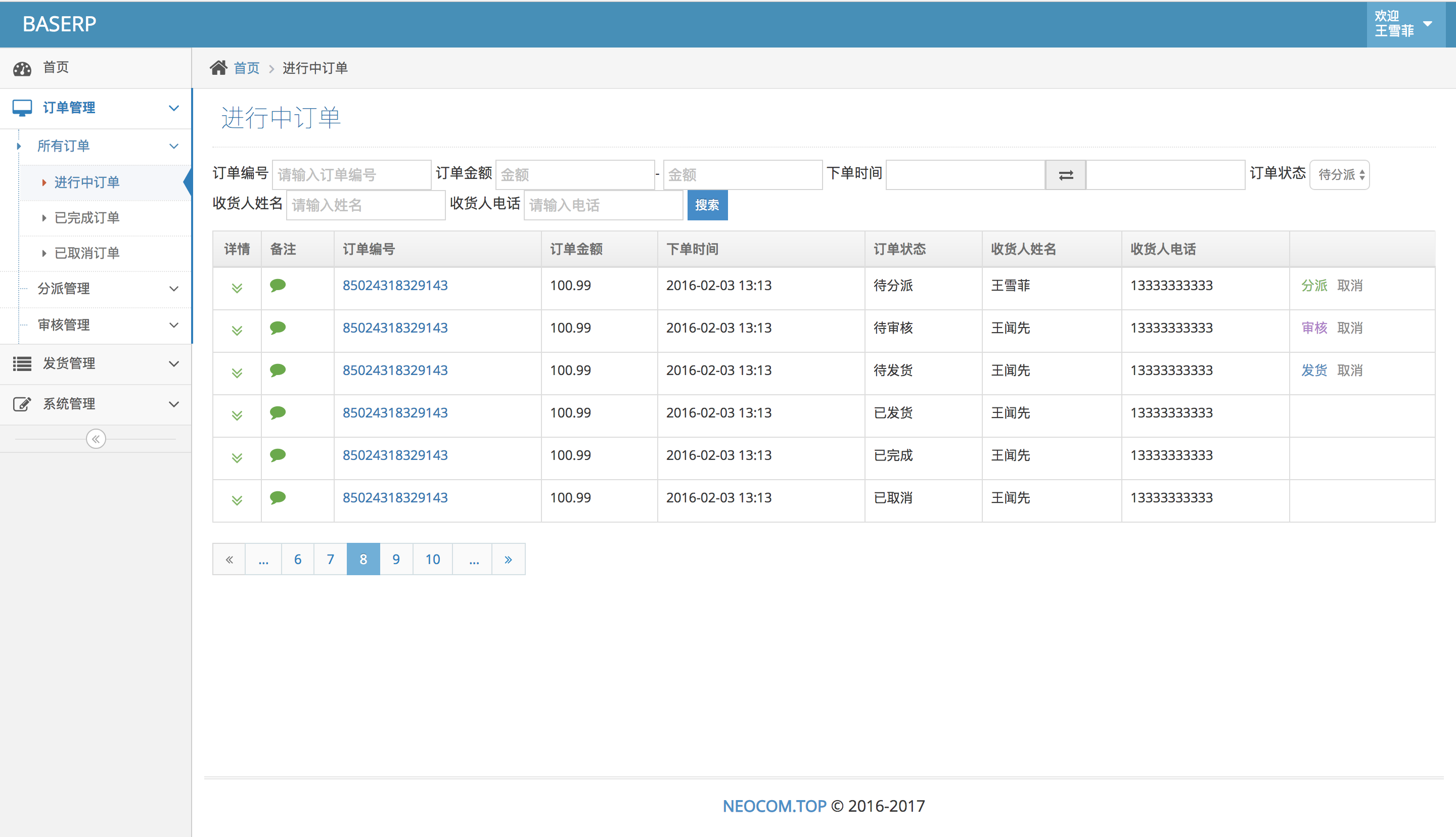Click the 分派 action on the 待分派 order
Image resolution: width=1456 pixels, height=837 pixels.
1314,285
